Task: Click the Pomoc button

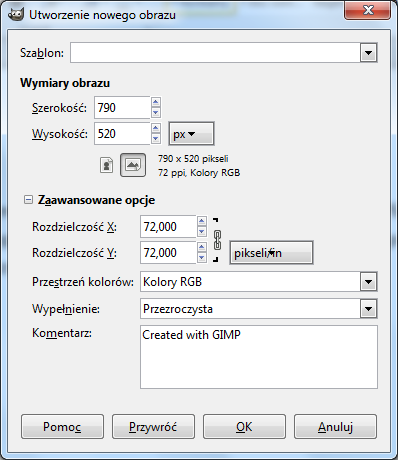Action: coord(62,426)
